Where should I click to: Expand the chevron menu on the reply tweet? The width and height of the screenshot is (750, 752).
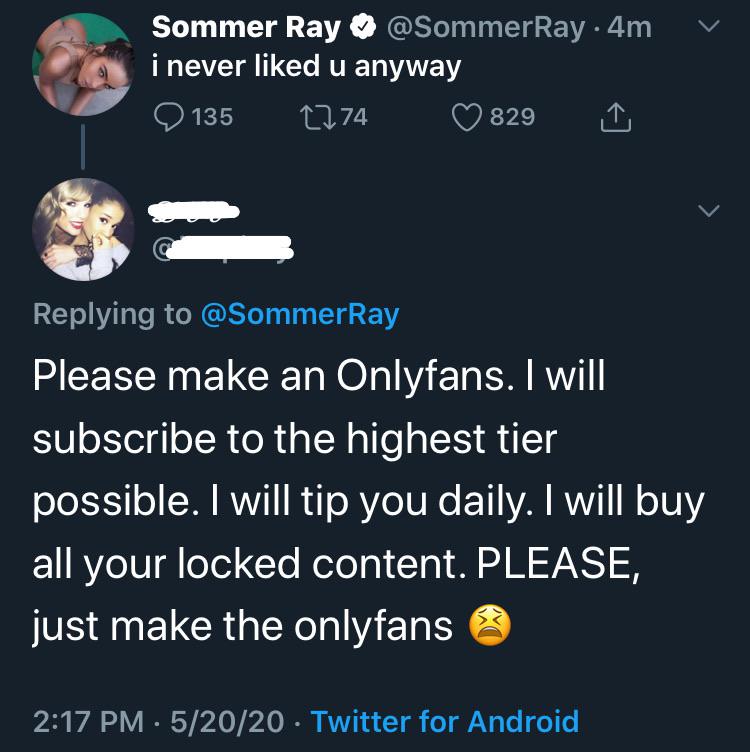pos(707,210)
